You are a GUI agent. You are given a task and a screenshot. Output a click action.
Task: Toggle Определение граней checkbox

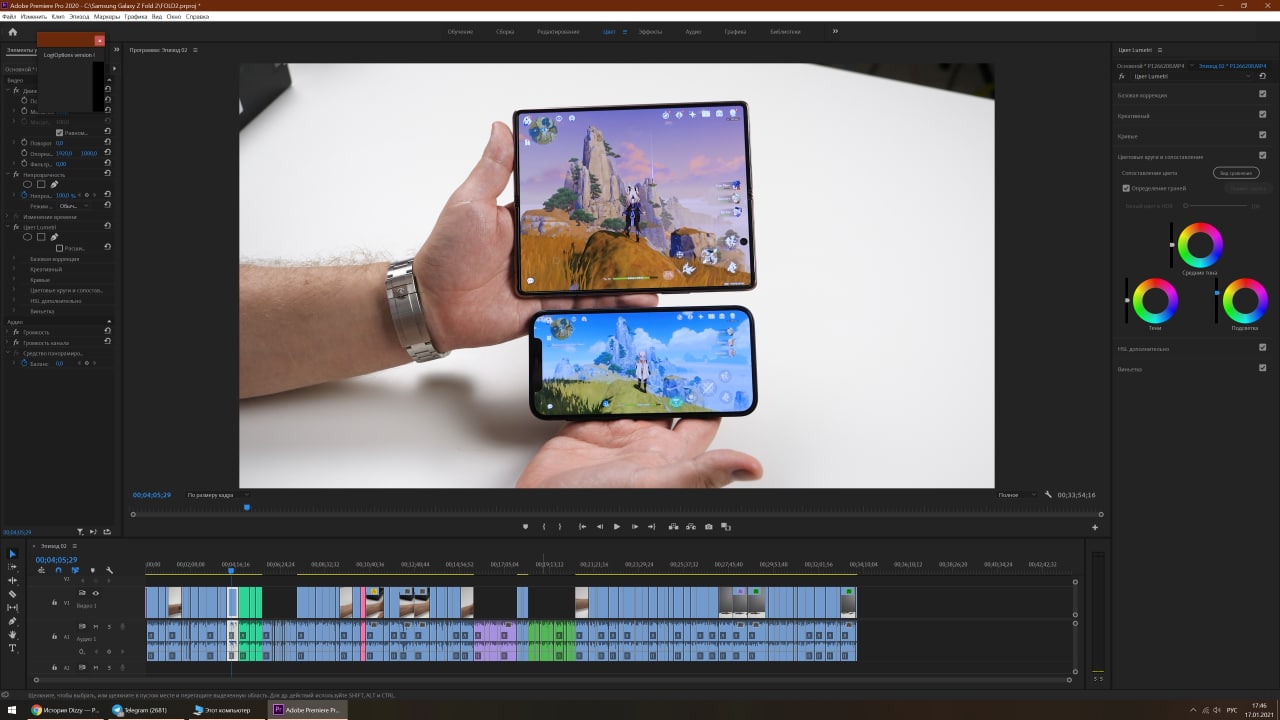[1126, 188]
